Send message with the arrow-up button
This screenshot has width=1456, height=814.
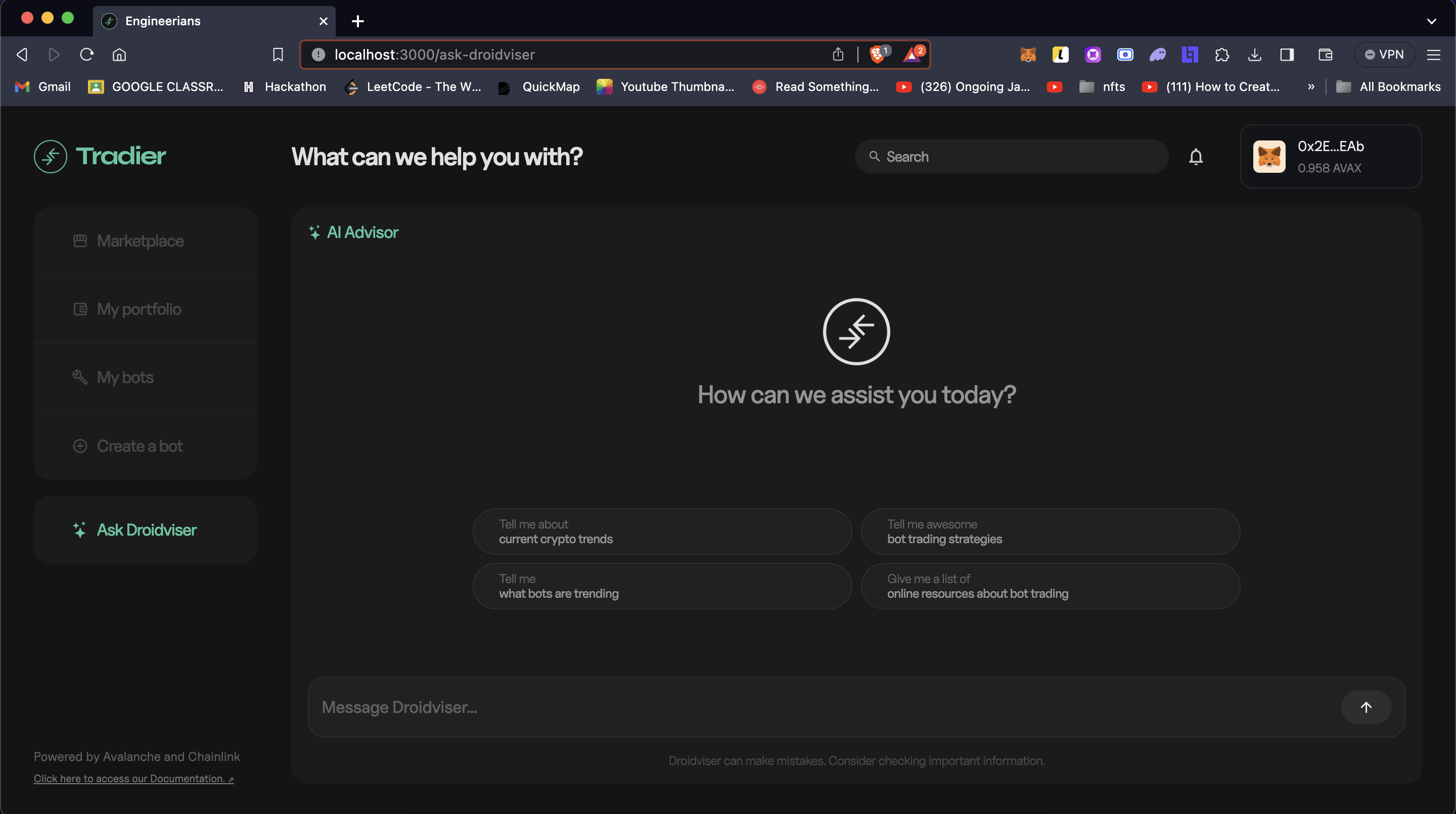click(1366, 707)
